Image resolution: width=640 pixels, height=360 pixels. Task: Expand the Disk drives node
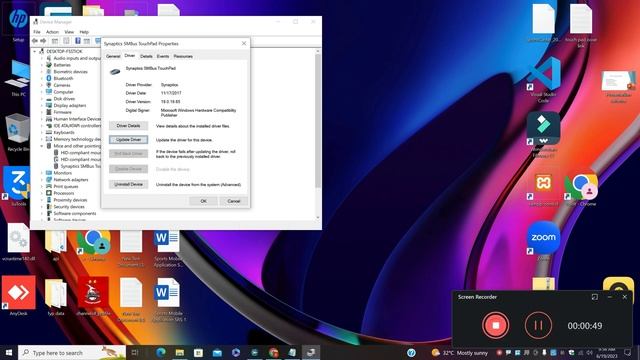[x=42, y=99]
